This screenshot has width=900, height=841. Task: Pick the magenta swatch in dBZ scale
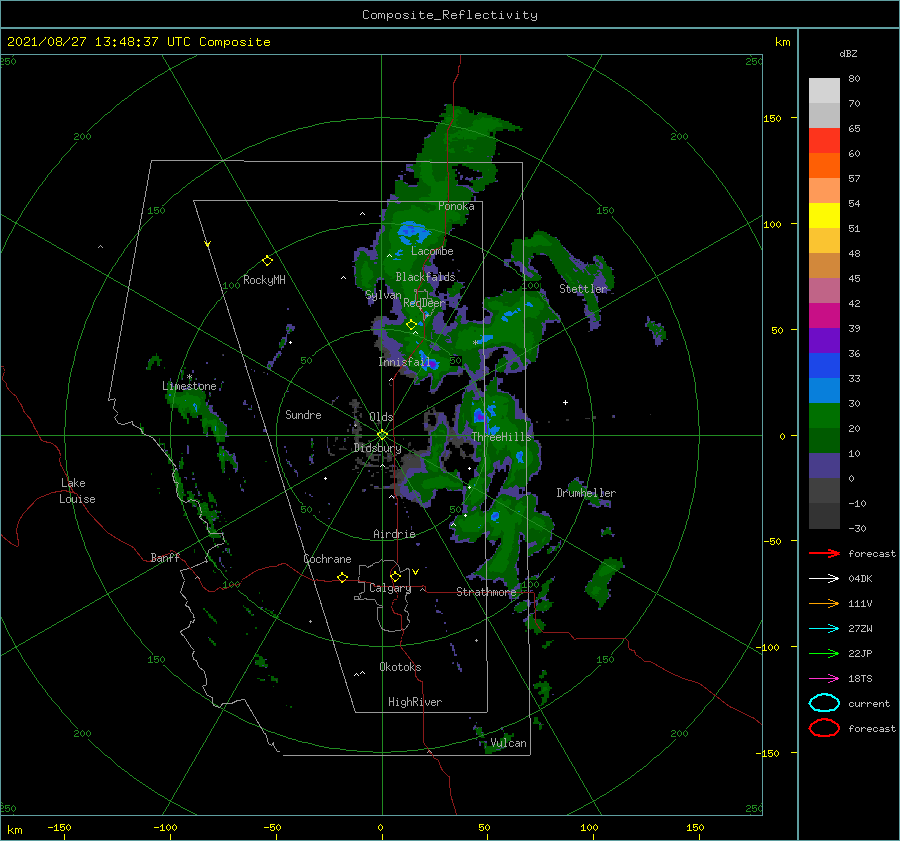824,316
